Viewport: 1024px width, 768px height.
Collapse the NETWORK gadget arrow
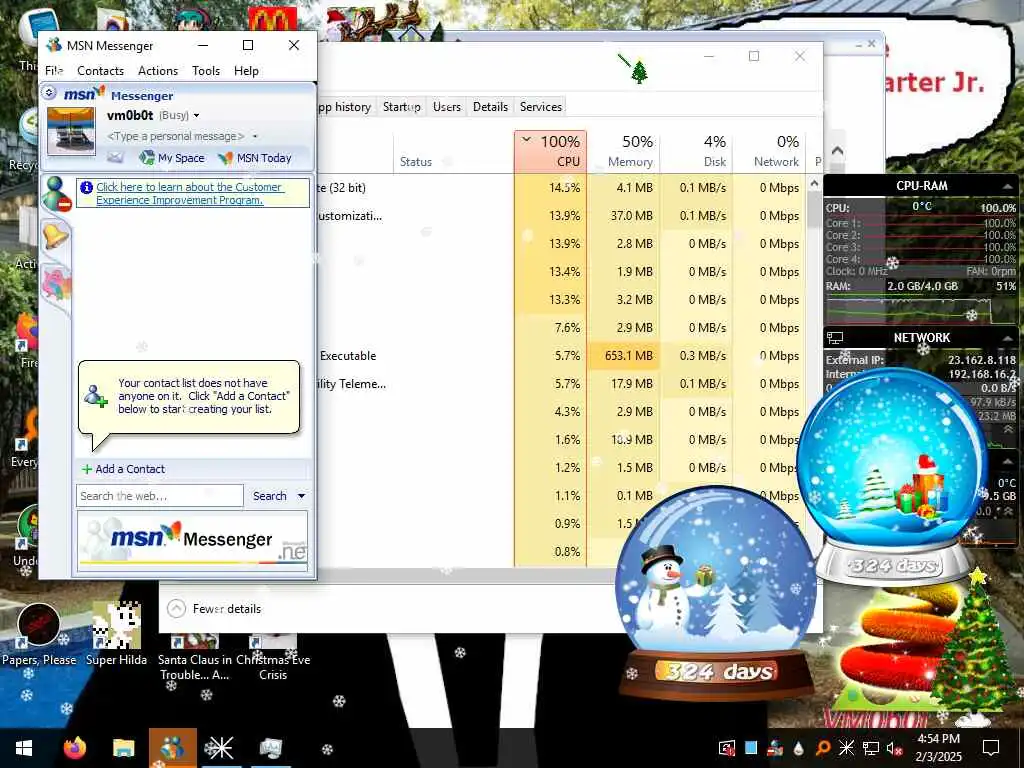click(x=1008, y=338)
